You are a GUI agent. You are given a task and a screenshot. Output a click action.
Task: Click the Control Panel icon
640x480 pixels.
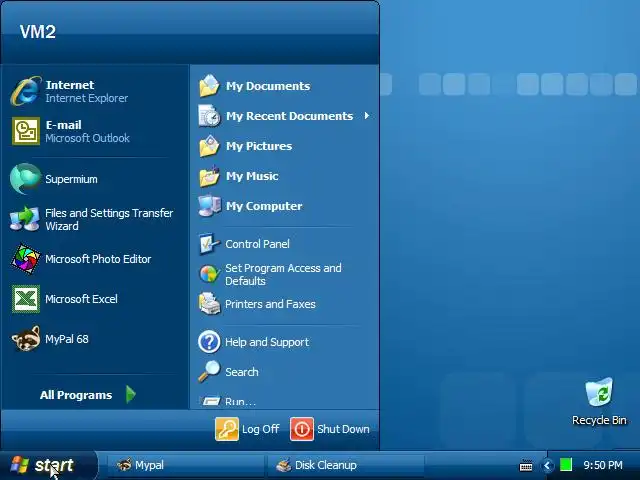tap(209, 244)
